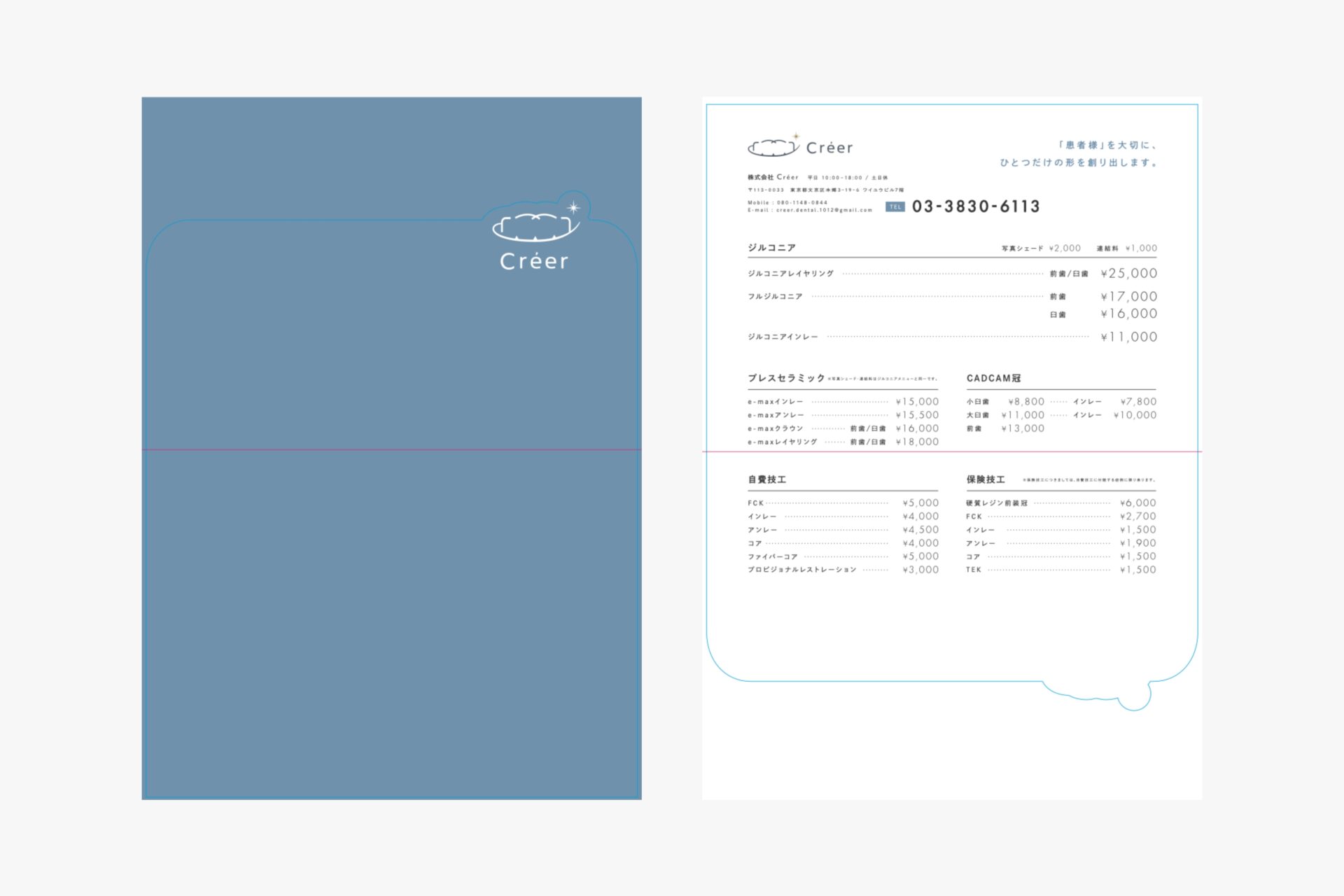
Task: Click the phone number 03-3830-6113
Action: pyautogui.click(x=976, y=206)
